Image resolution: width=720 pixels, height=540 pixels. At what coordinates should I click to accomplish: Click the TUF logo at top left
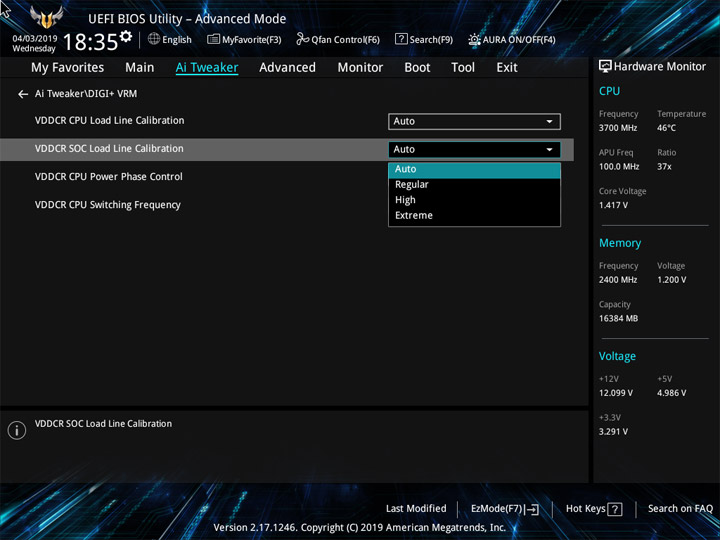46,17
